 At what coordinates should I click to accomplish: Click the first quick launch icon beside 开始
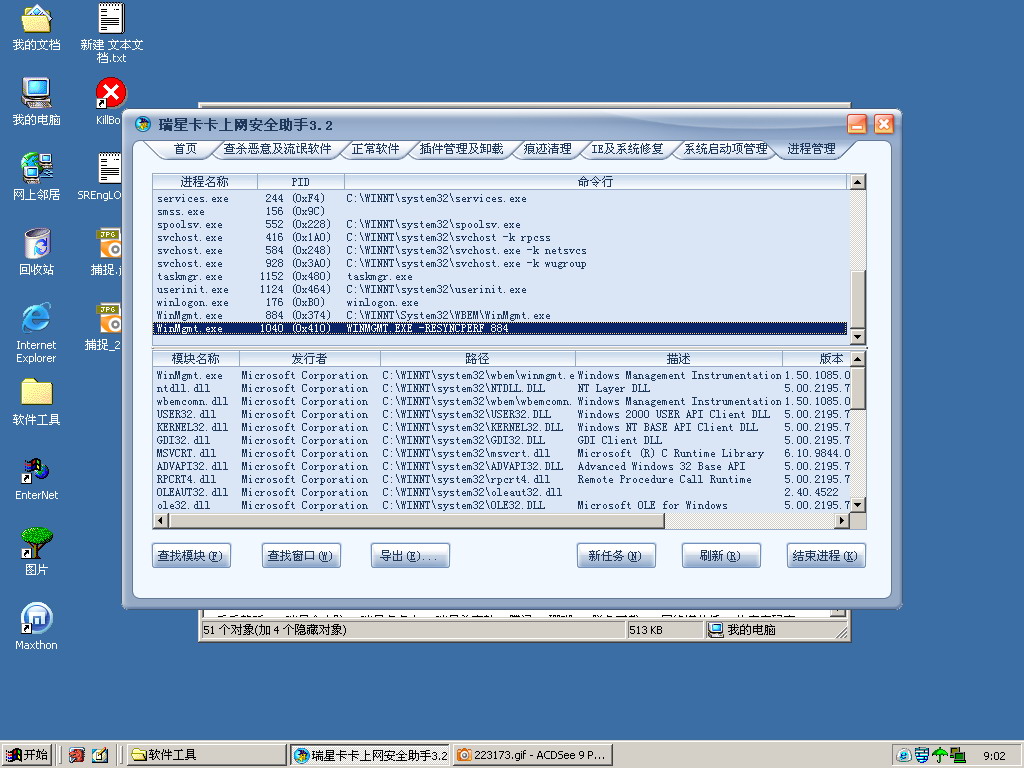point(76,755)
